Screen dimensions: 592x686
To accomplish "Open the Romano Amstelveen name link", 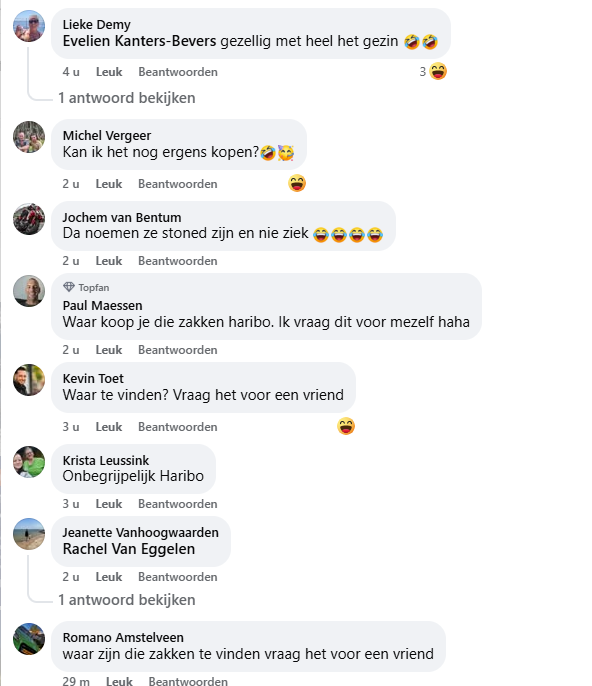I will coord(123,637).
